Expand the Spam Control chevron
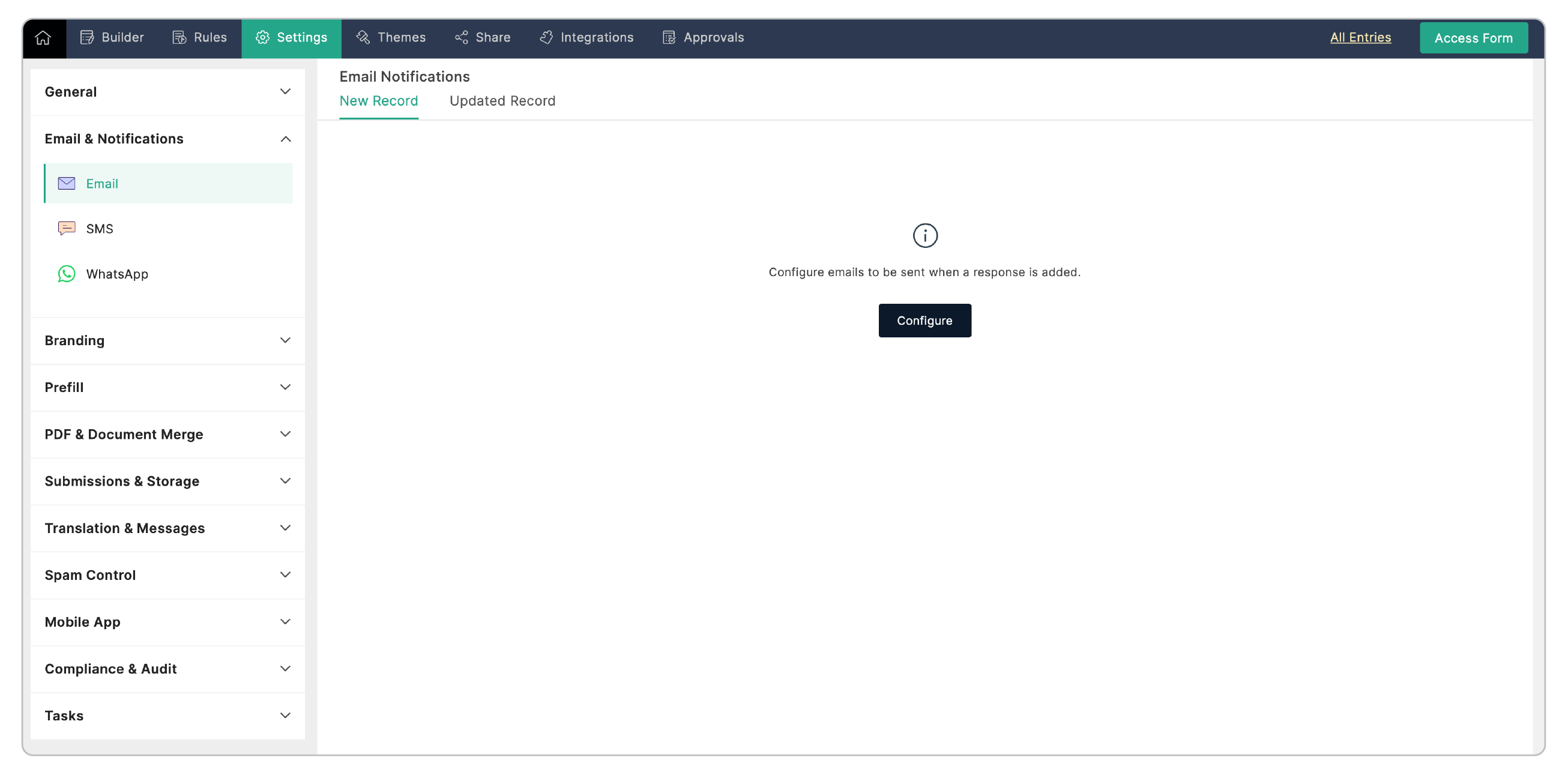 (x=285, y=574)
